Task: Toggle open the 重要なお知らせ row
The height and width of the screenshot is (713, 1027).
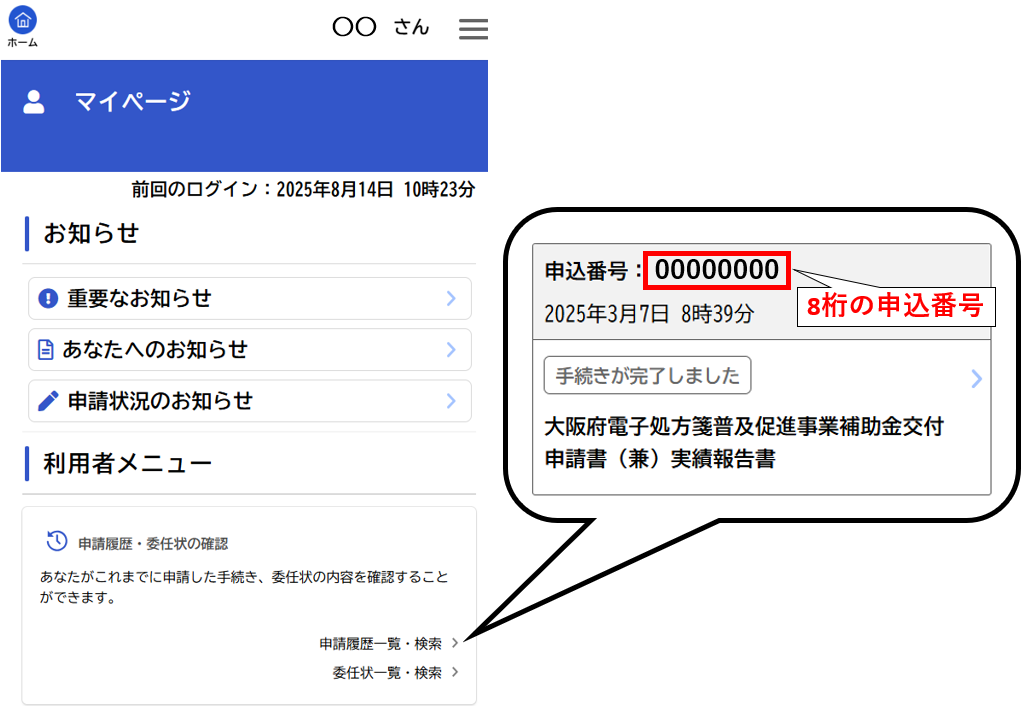Action: tap(250, 298)
